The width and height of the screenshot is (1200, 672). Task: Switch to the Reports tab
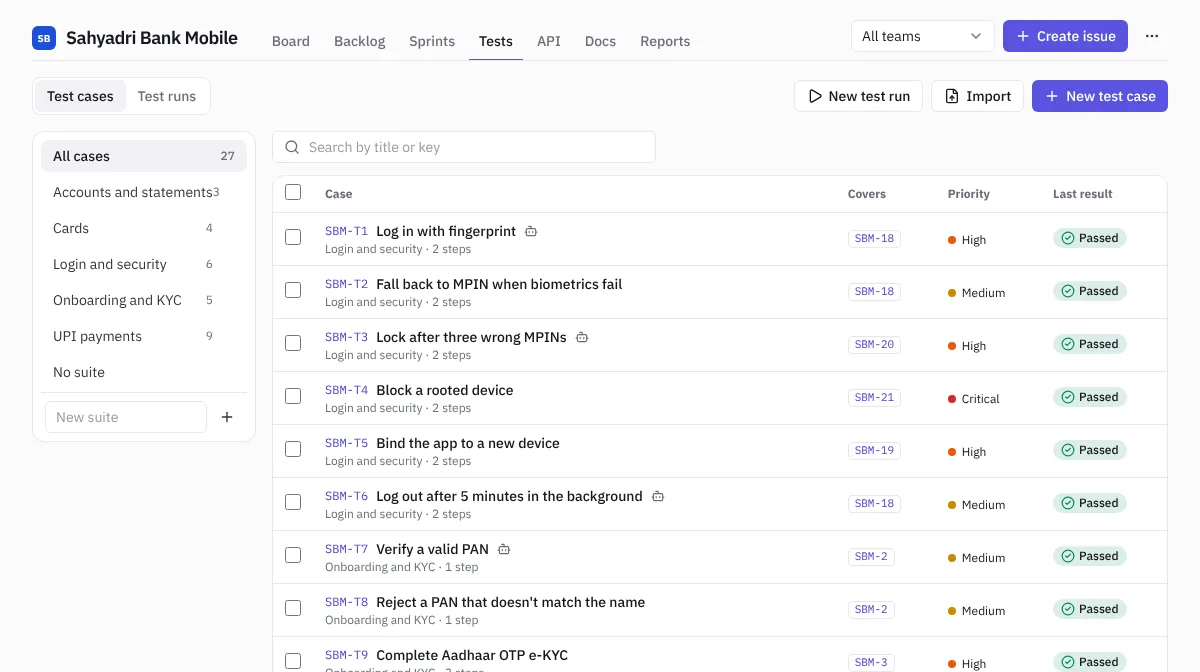point(665,41)
